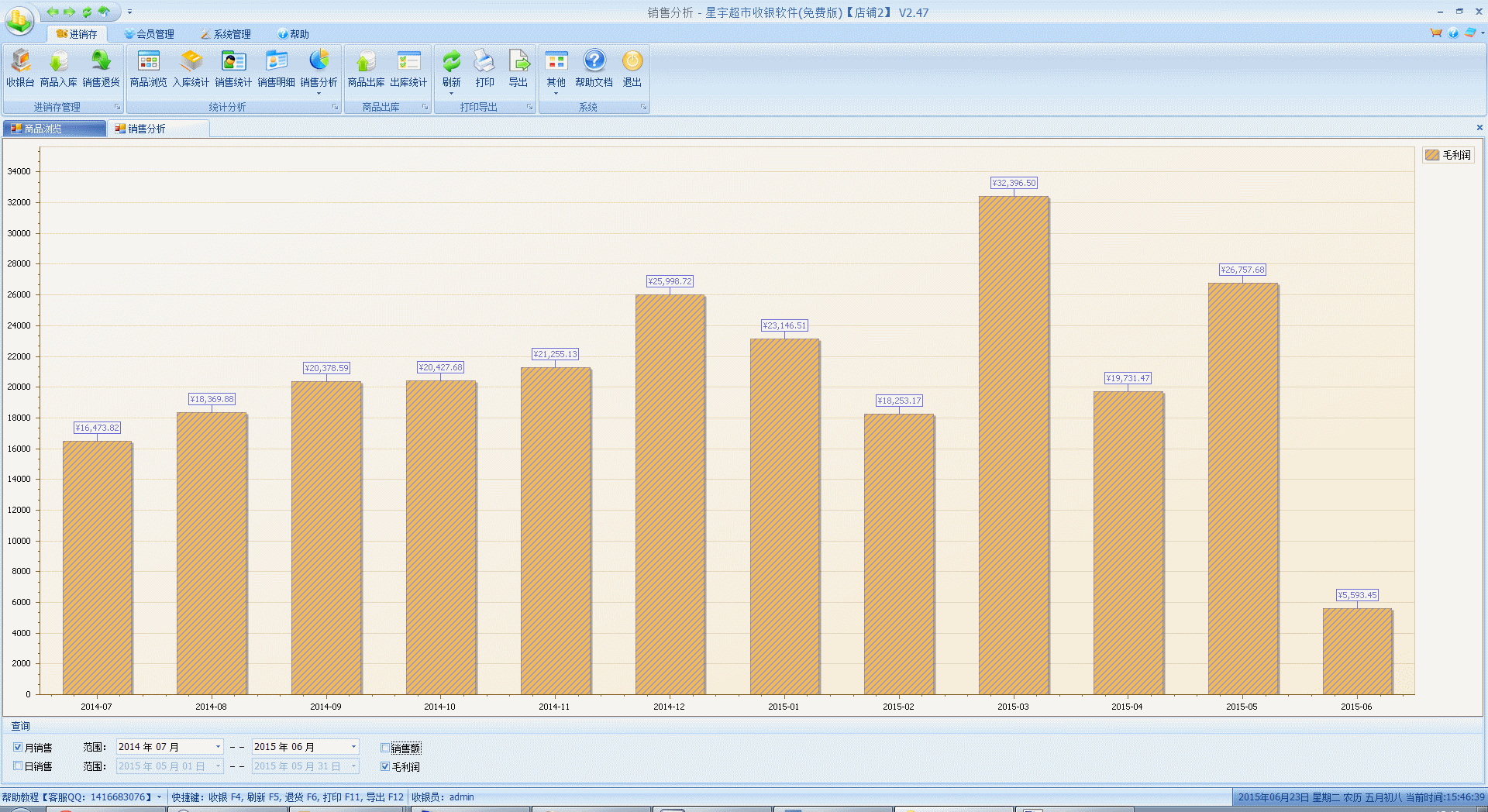Open the 销售统计 icon
1488x812 pixels.
[233, 69]
